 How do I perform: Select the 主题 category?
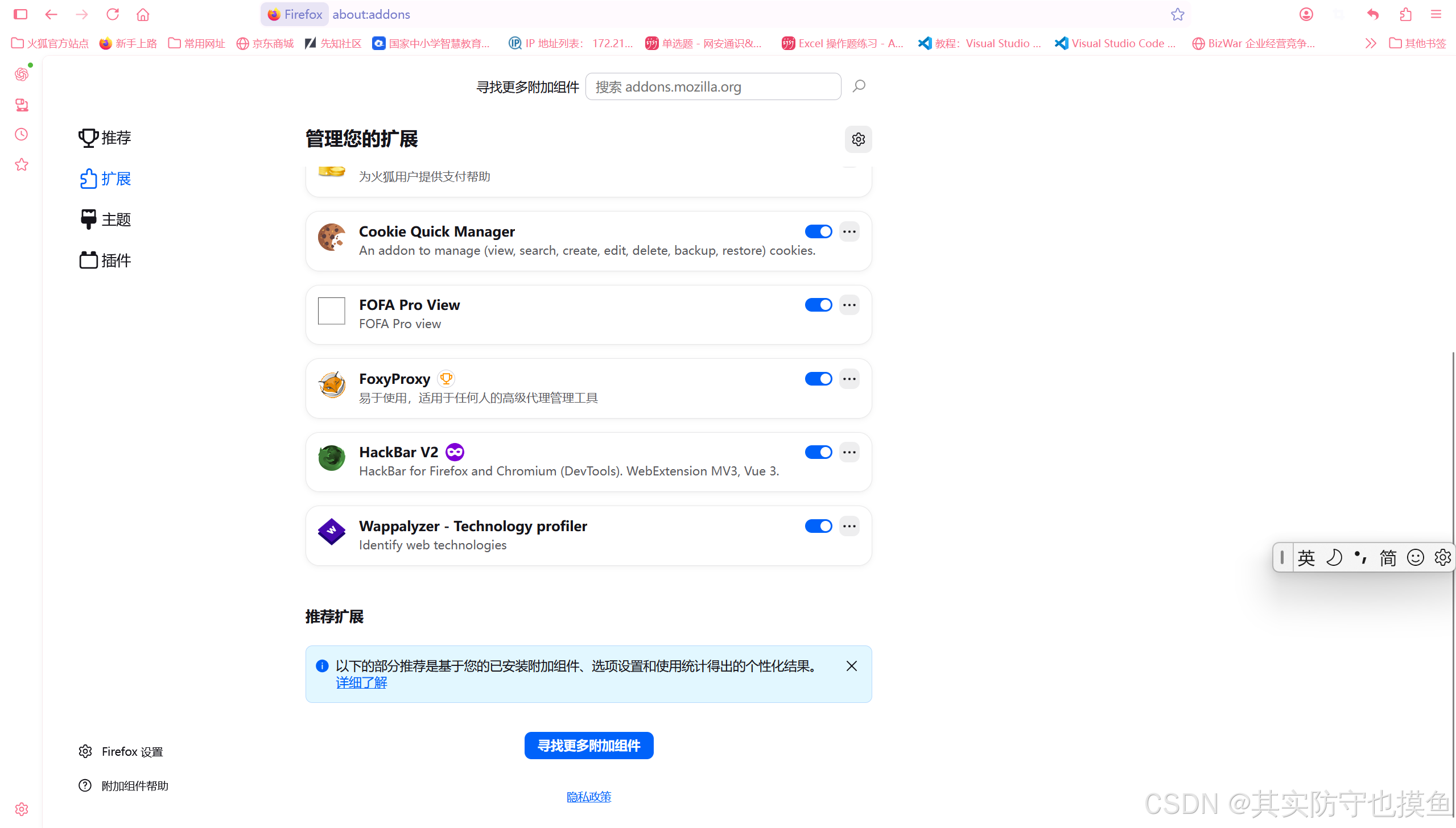point(105,220)
